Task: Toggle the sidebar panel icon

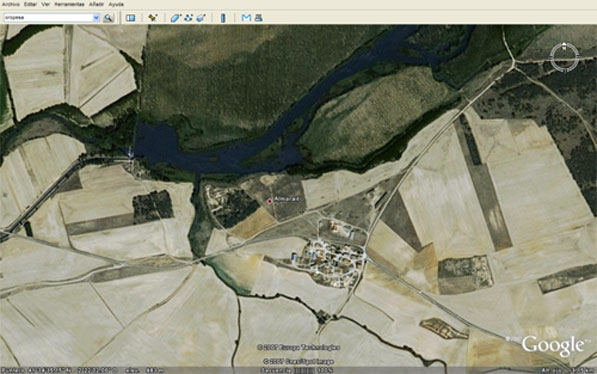Action: click(x=131, y=18)
